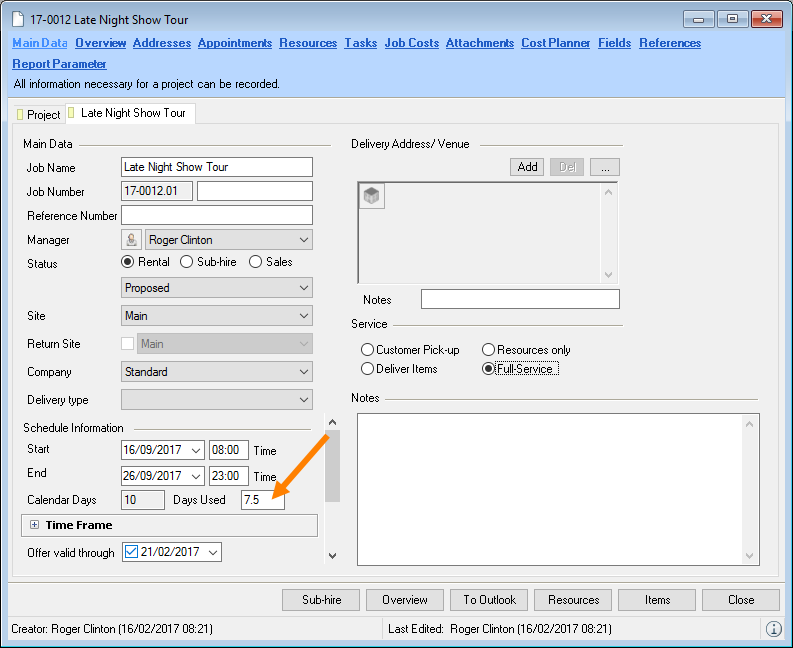Open the Delivery type dropdown
793x648 pixels.
303,400
